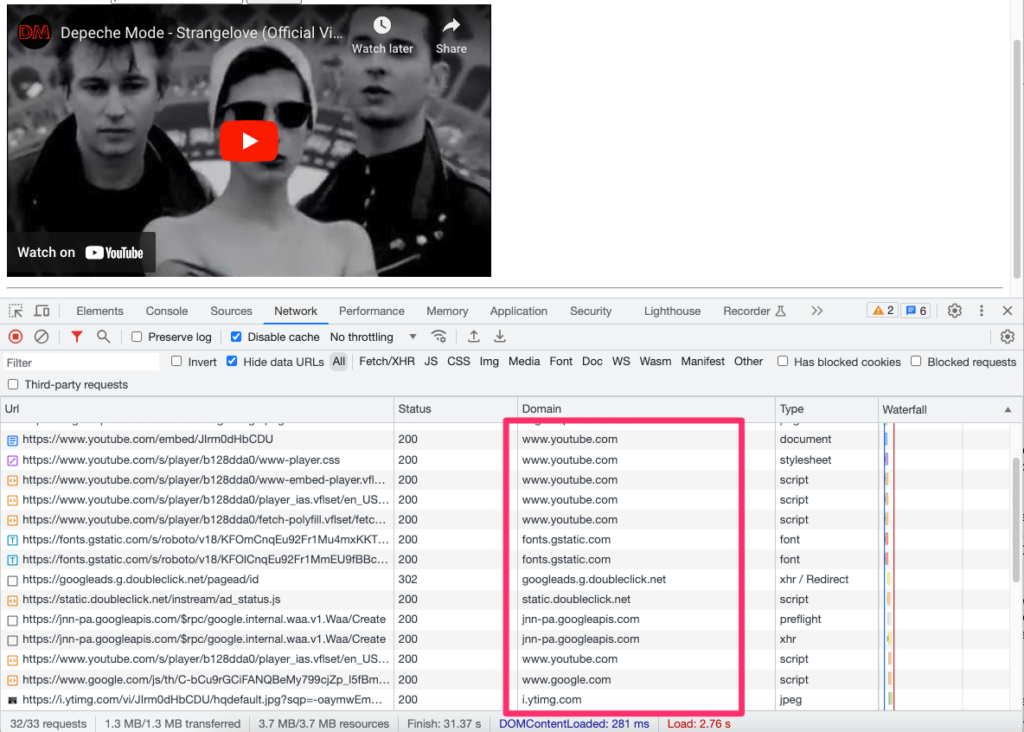Open the Sources tab
The height and width of the screenshot is (732, 1024).
(x=231, y=311)
